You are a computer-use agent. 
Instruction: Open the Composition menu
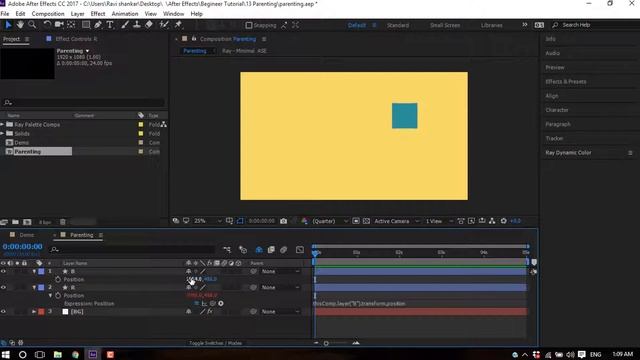pyautogui.click(x=48, y=14)
